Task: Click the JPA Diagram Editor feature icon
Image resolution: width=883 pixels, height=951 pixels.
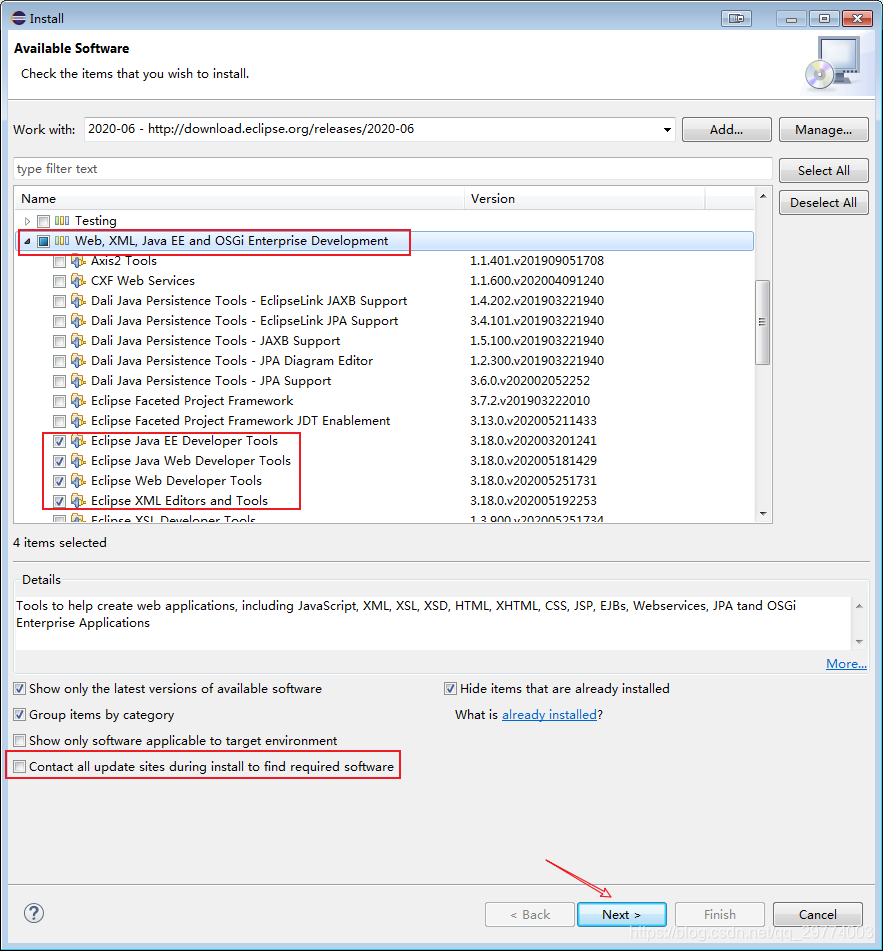Action: 78,361
